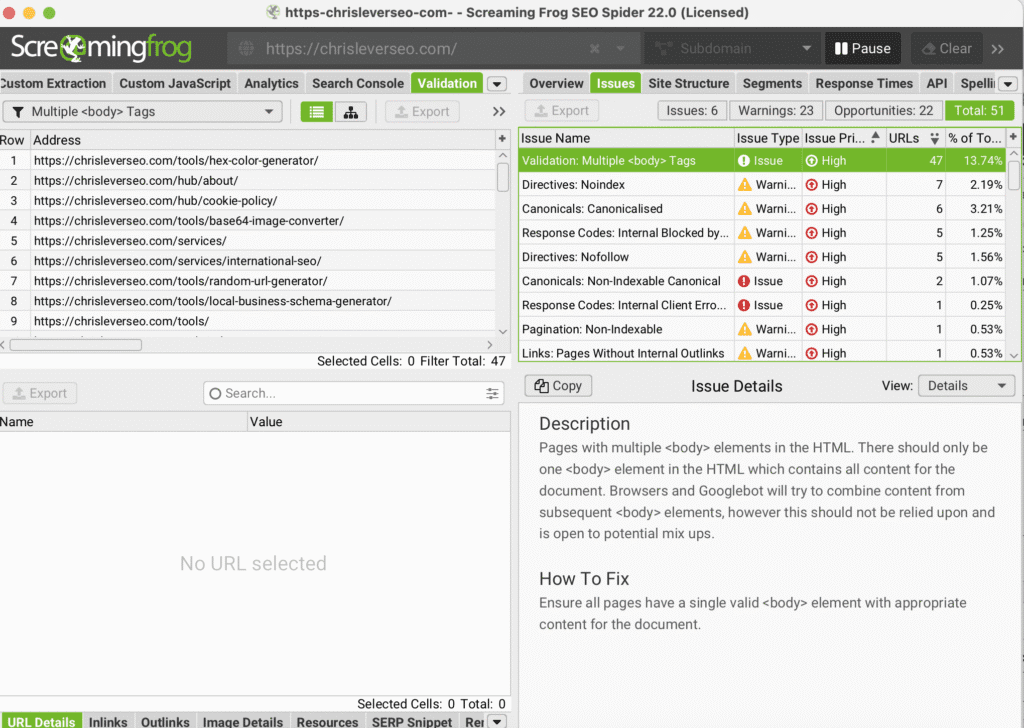Click plus icon above issues table
This screenshot has width=1024, height=728.
(x=1013, y=137)
